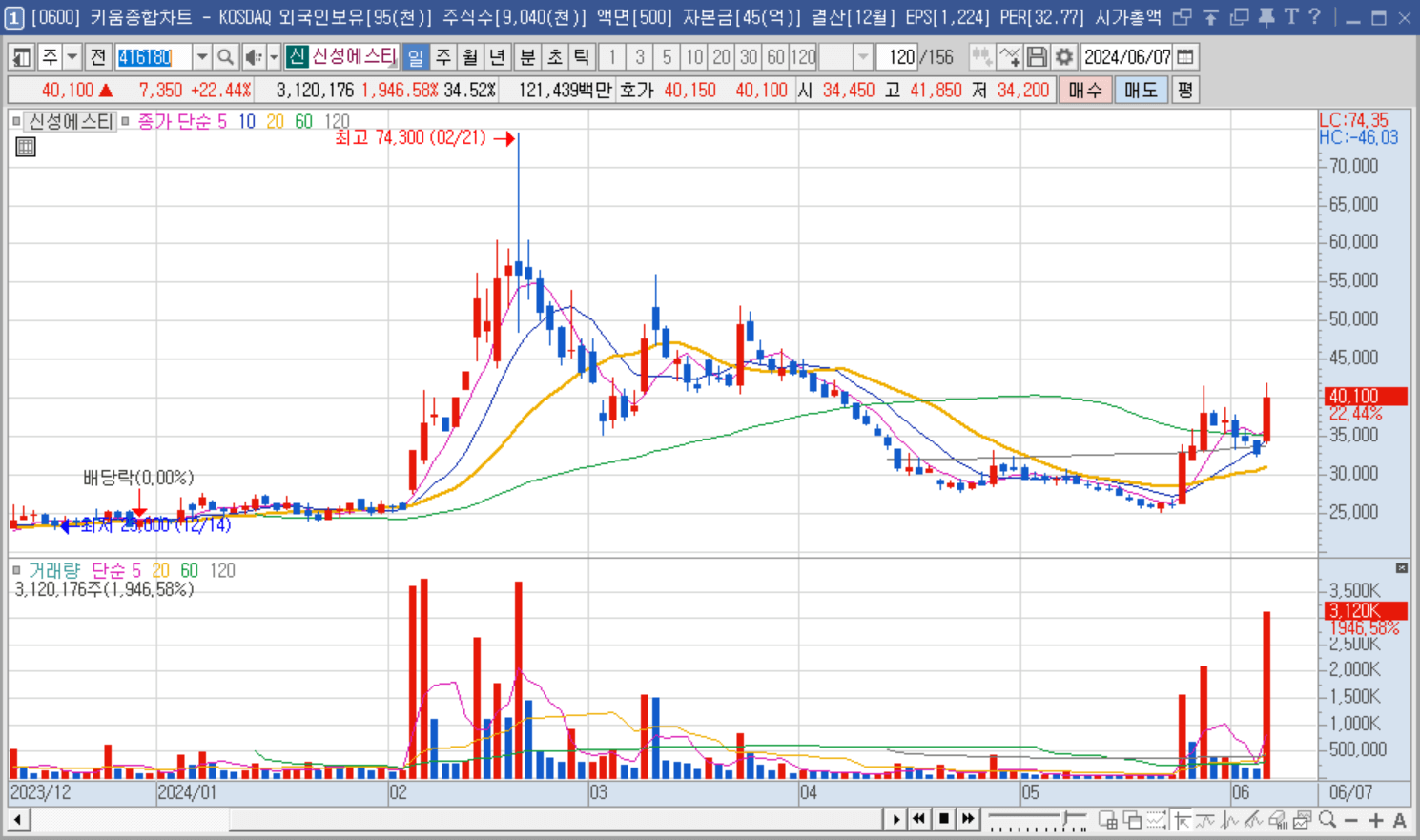1420x840 pixels.
Task: Click the 평 button
Action: point(1185,91)
